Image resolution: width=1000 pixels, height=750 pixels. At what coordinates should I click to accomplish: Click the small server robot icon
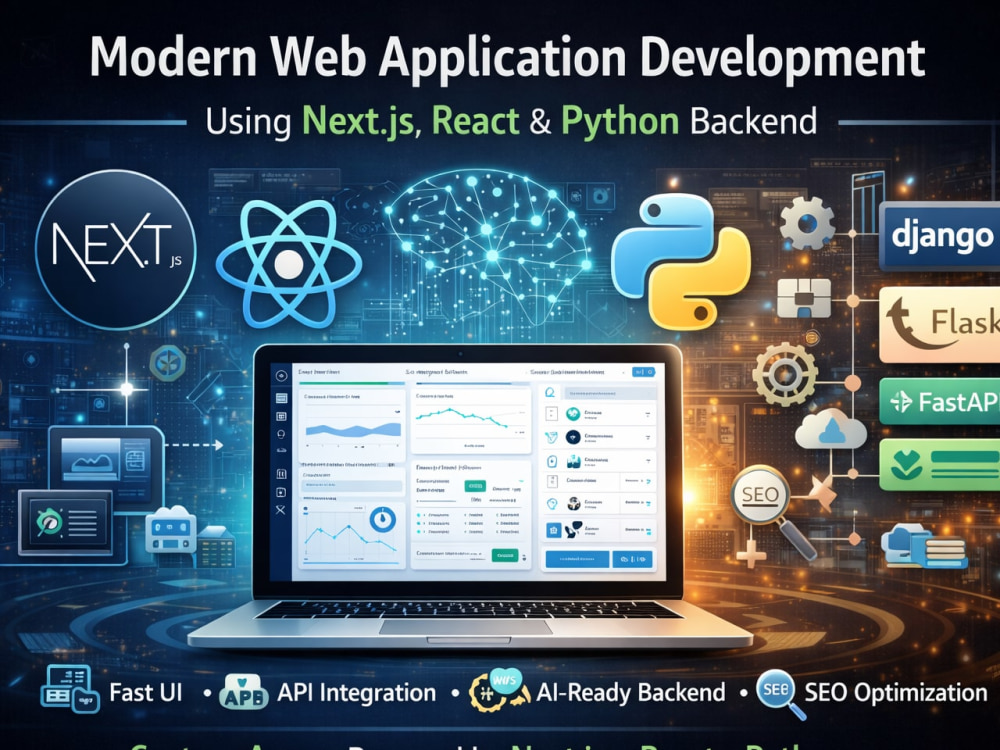click(x=170, y=529)
